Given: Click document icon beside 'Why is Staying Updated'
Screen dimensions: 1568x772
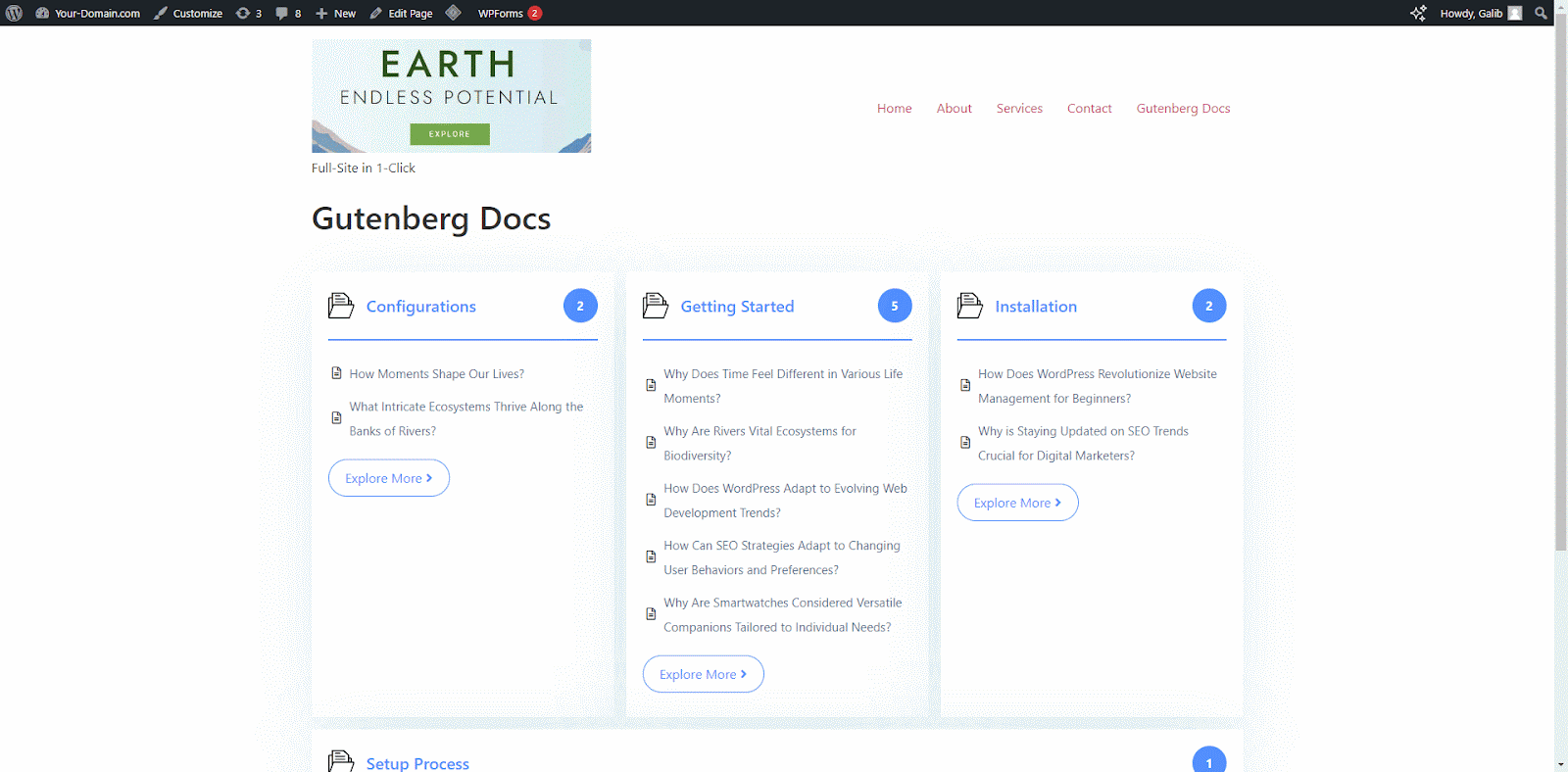Looking at the screenshot, I should [965, 442].
